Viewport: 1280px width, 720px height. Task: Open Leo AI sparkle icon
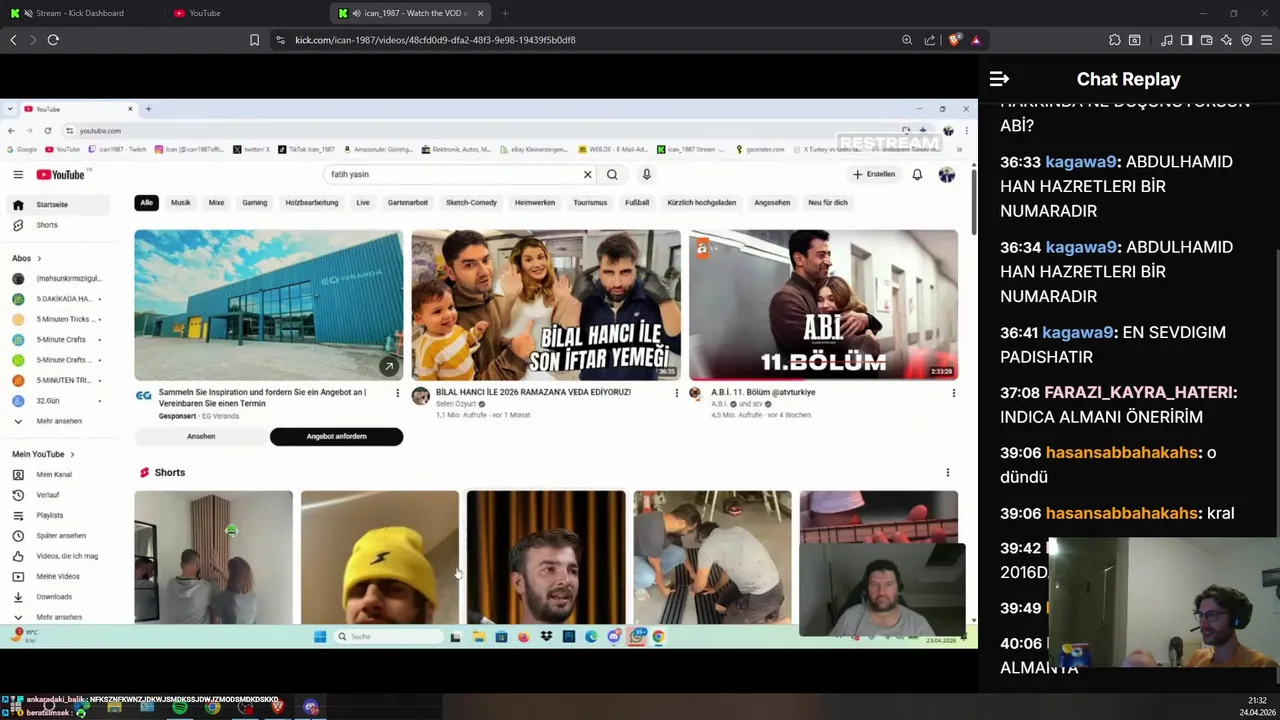tap(1226, 40)
